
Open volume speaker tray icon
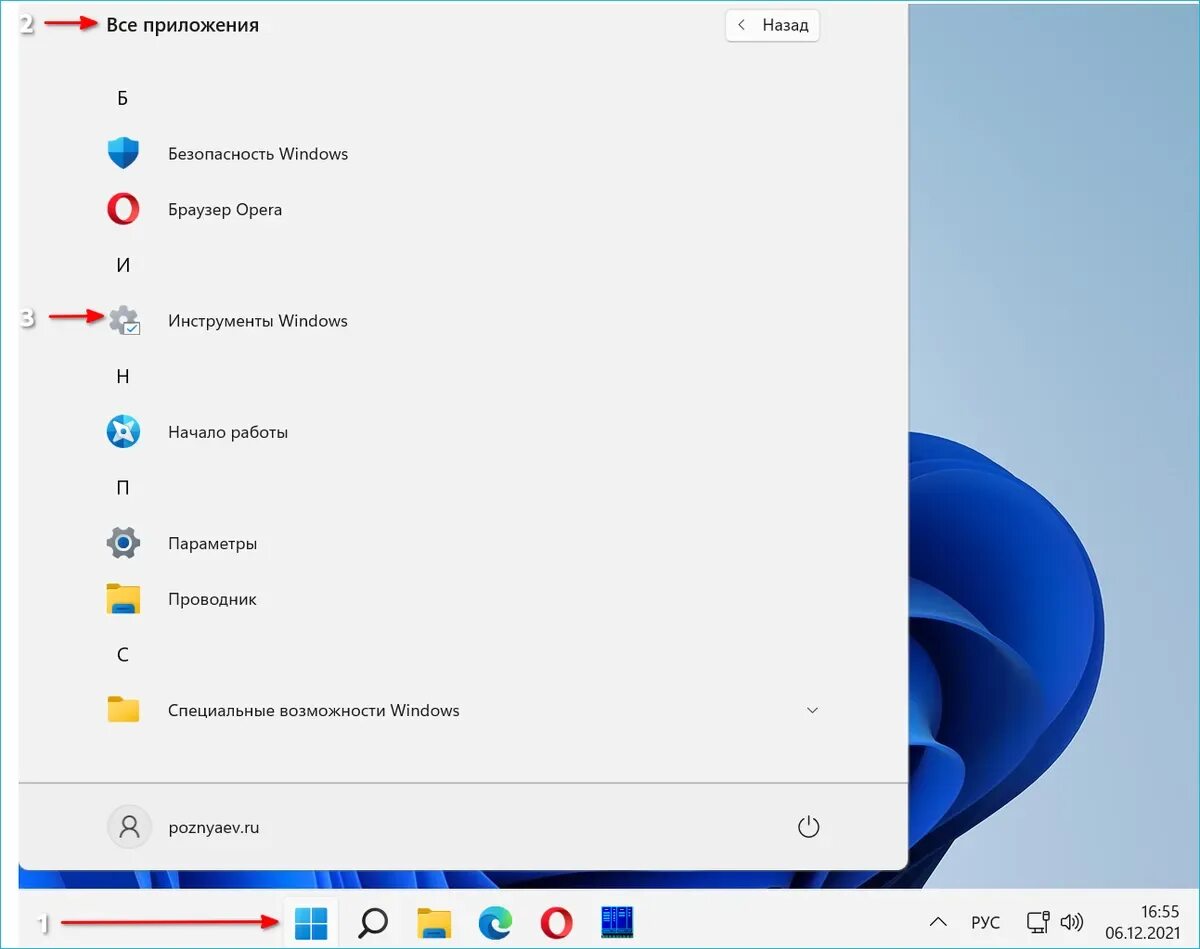1071,922
